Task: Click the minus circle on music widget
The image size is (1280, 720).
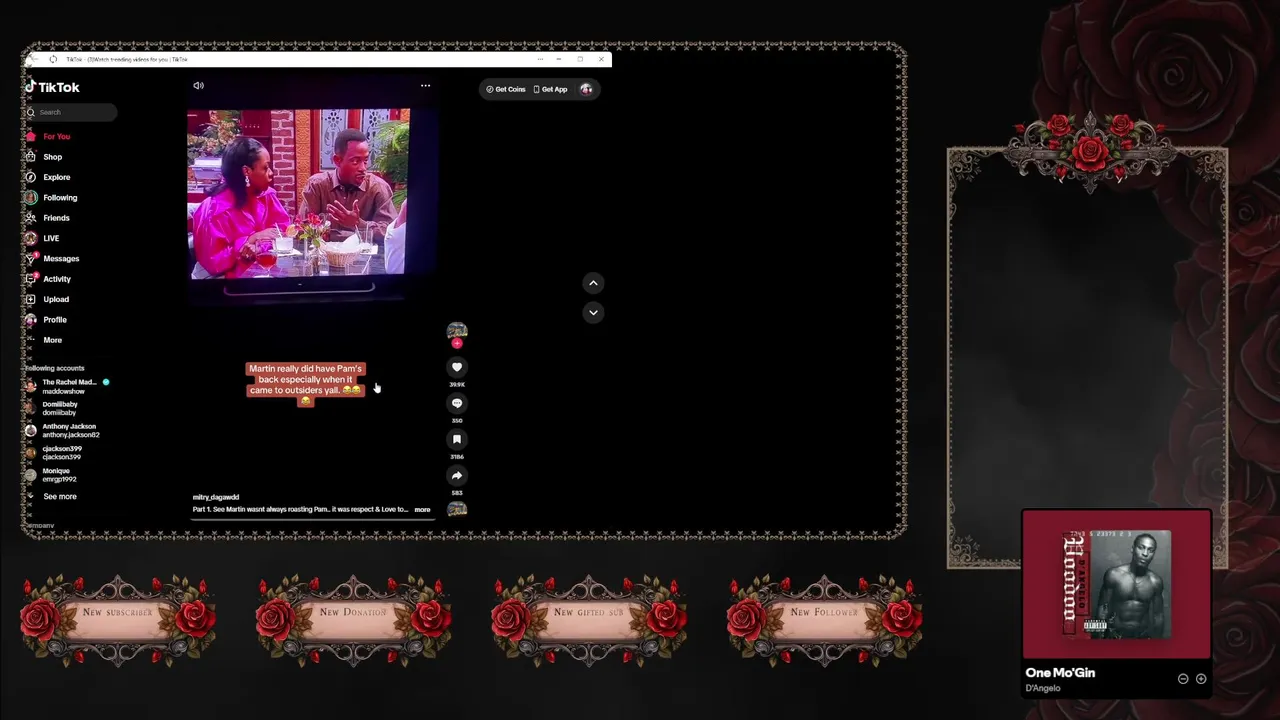Action: (x=1183, y=679)
